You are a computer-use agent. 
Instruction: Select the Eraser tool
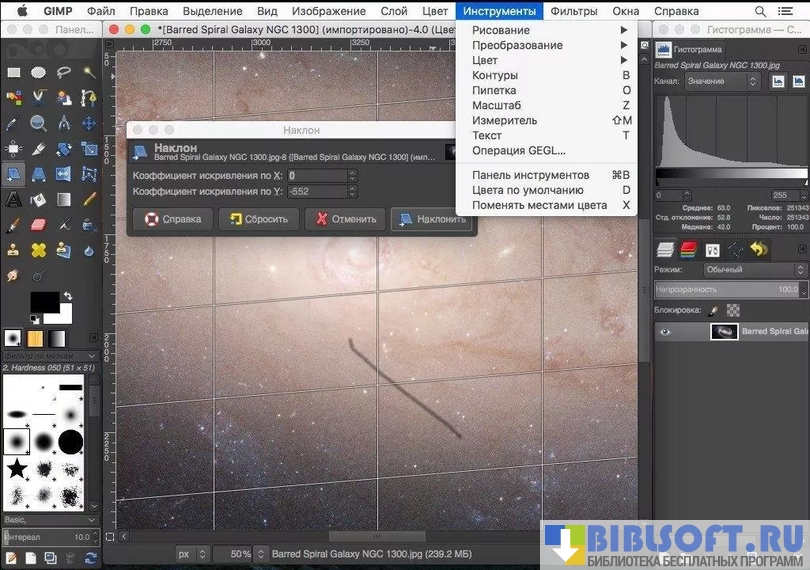(x=38, y=225)
